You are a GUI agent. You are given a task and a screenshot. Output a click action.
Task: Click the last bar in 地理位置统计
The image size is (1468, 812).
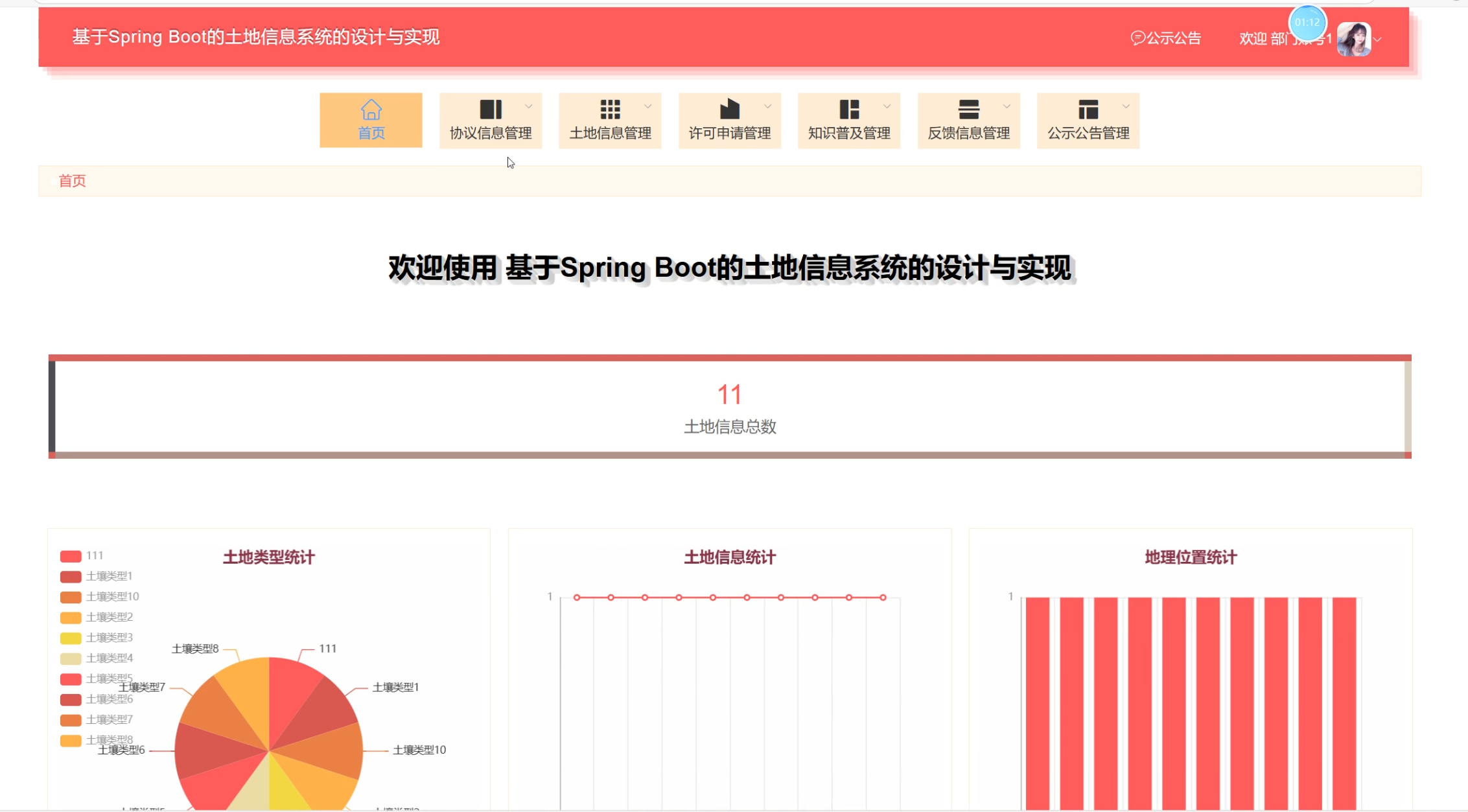coord(1344,703)
